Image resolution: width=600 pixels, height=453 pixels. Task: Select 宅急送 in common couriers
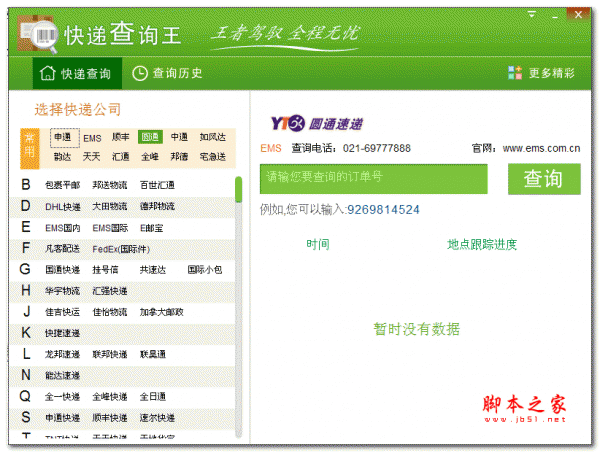tap(212, 156)
